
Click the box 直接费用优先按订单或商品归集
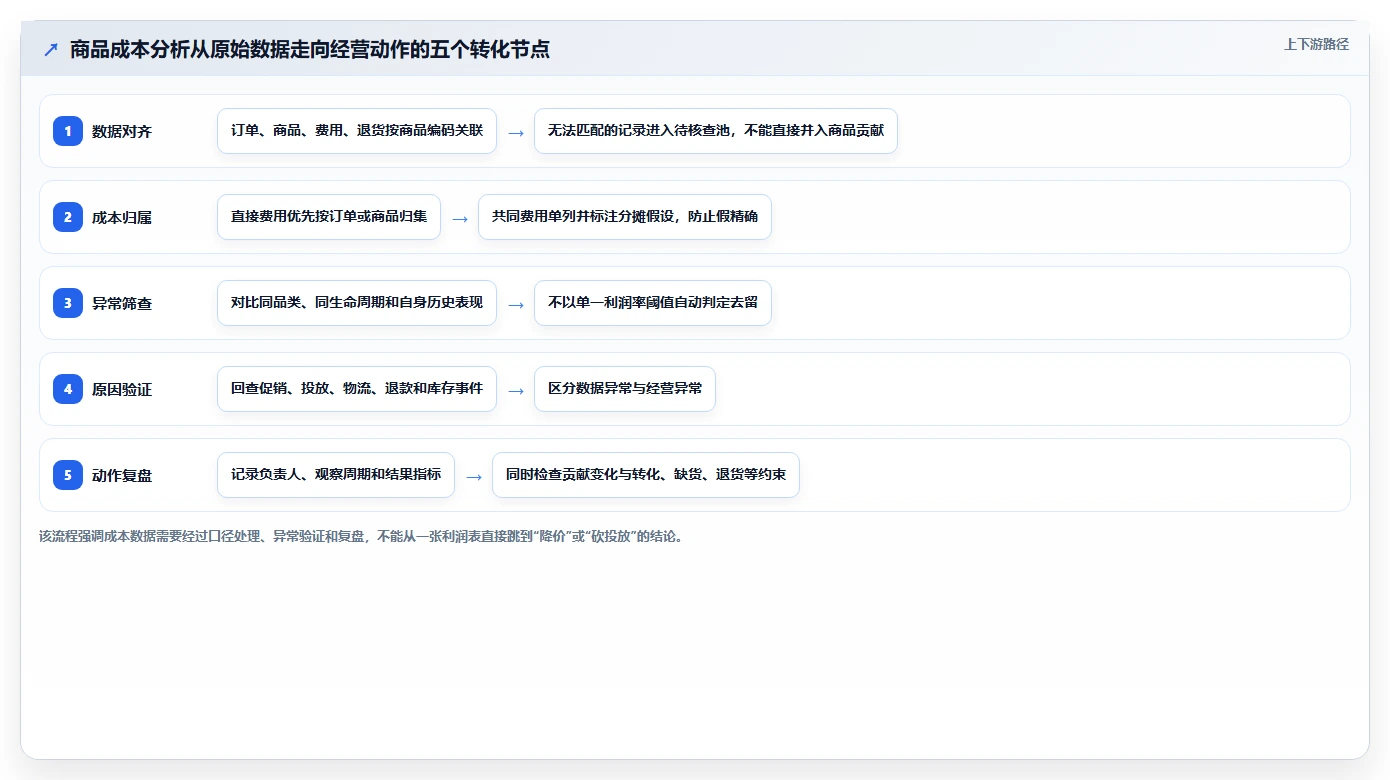(x=329, y=217)
